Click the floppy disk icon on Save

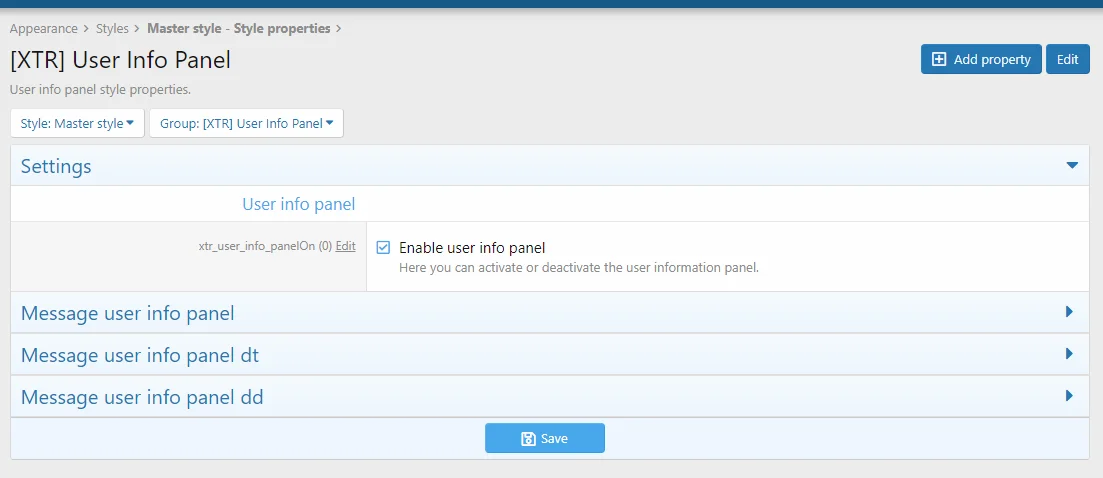point(528,439)
